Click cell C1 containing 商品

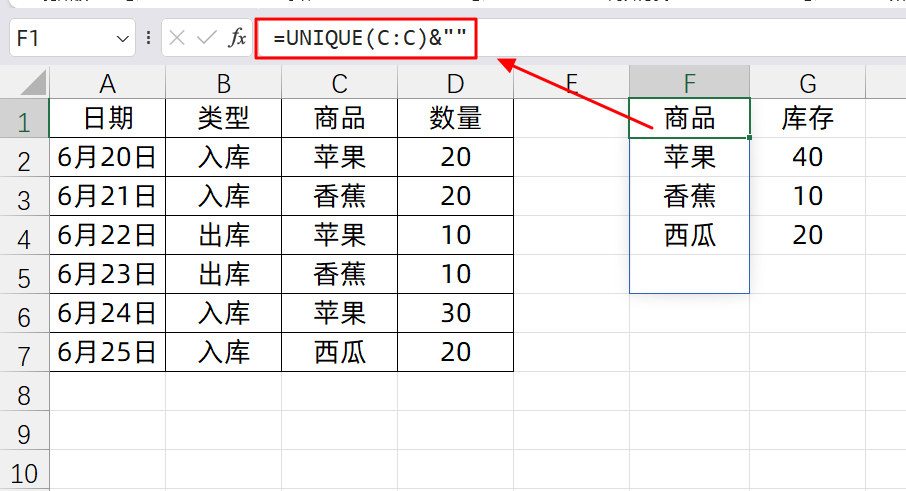point(340,118)
